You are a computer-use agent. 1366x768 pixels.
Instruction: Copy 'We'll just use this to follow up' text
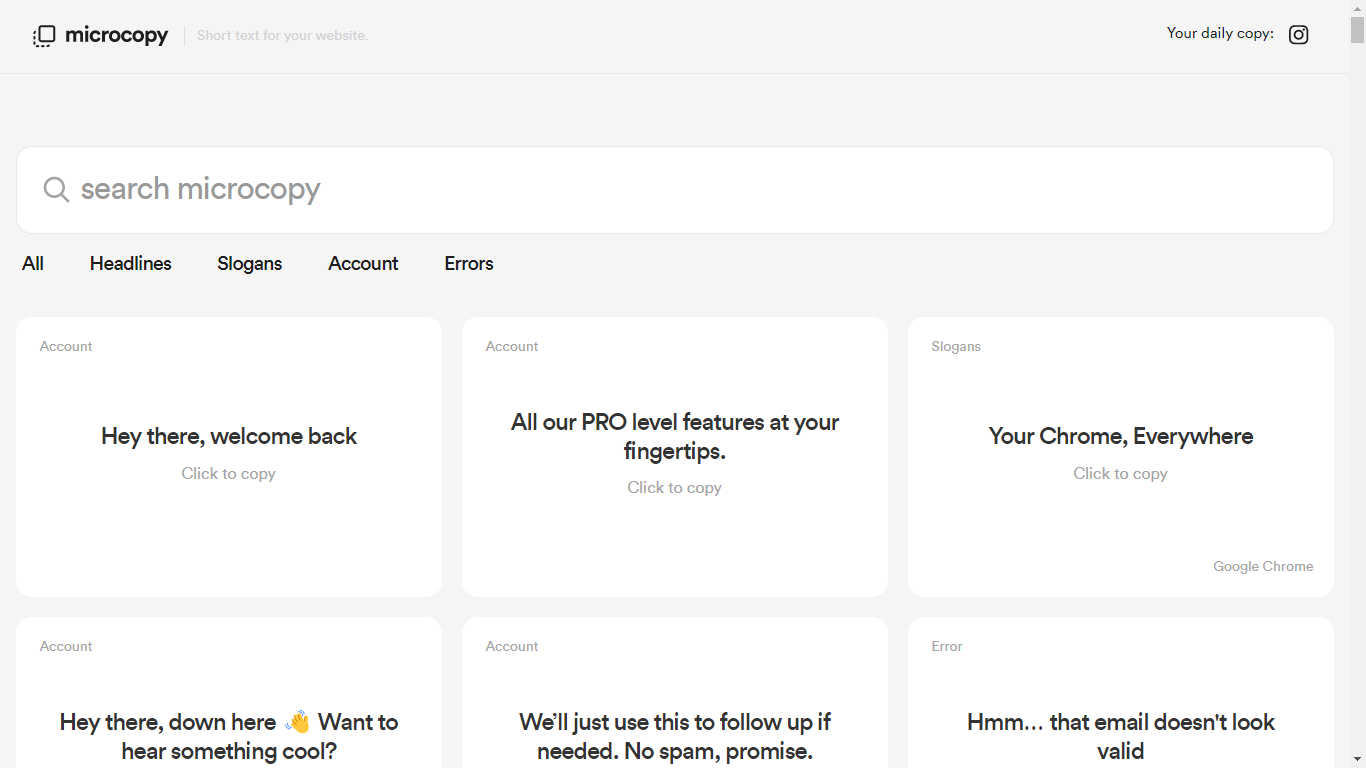tap(675, 736)
